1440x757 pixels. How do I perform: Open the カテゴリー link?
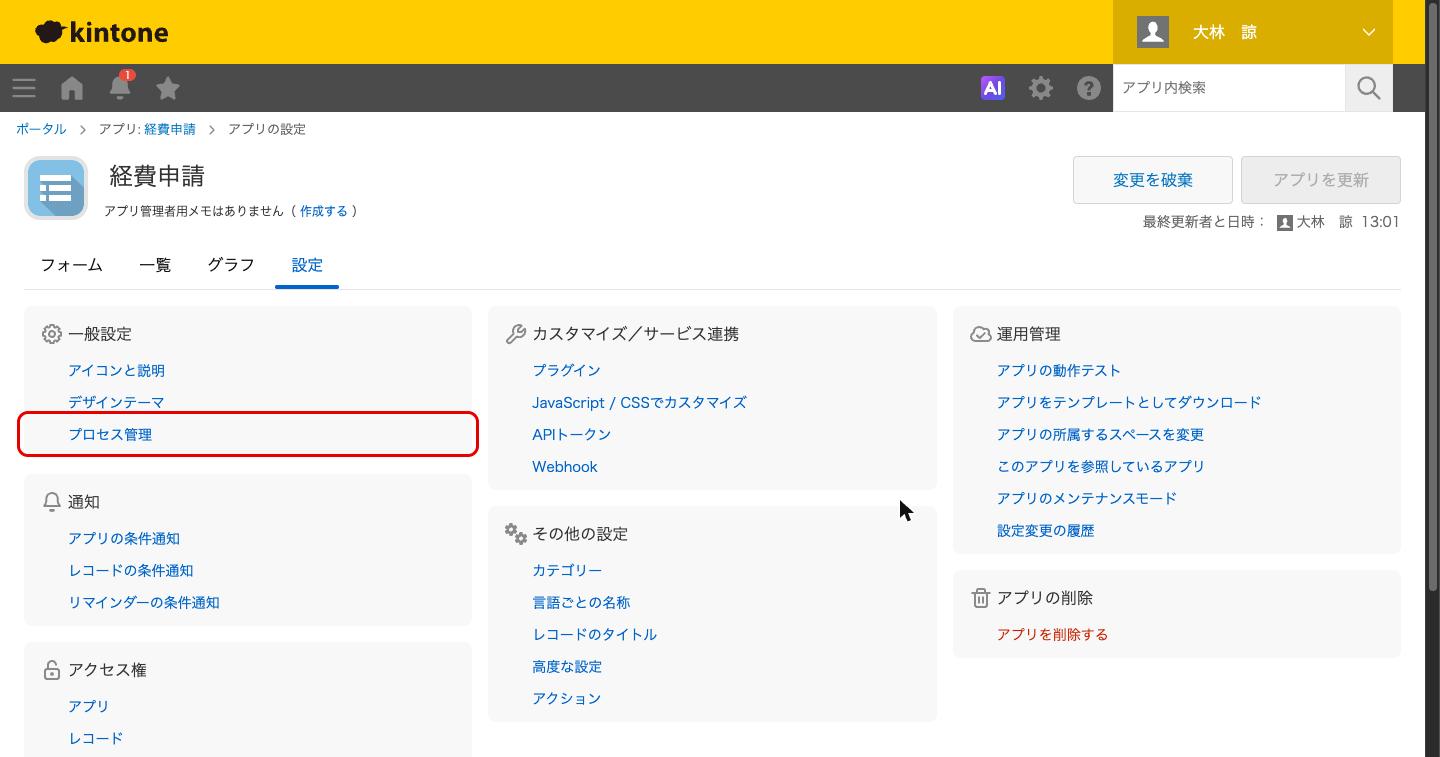pyautogui.click(x=567, y=570)
